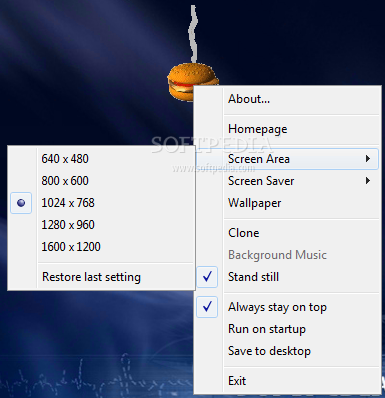Screen dimensions: 385x398
Task: Uncheck the Stand still checkmark
Action: click(207, 277)
